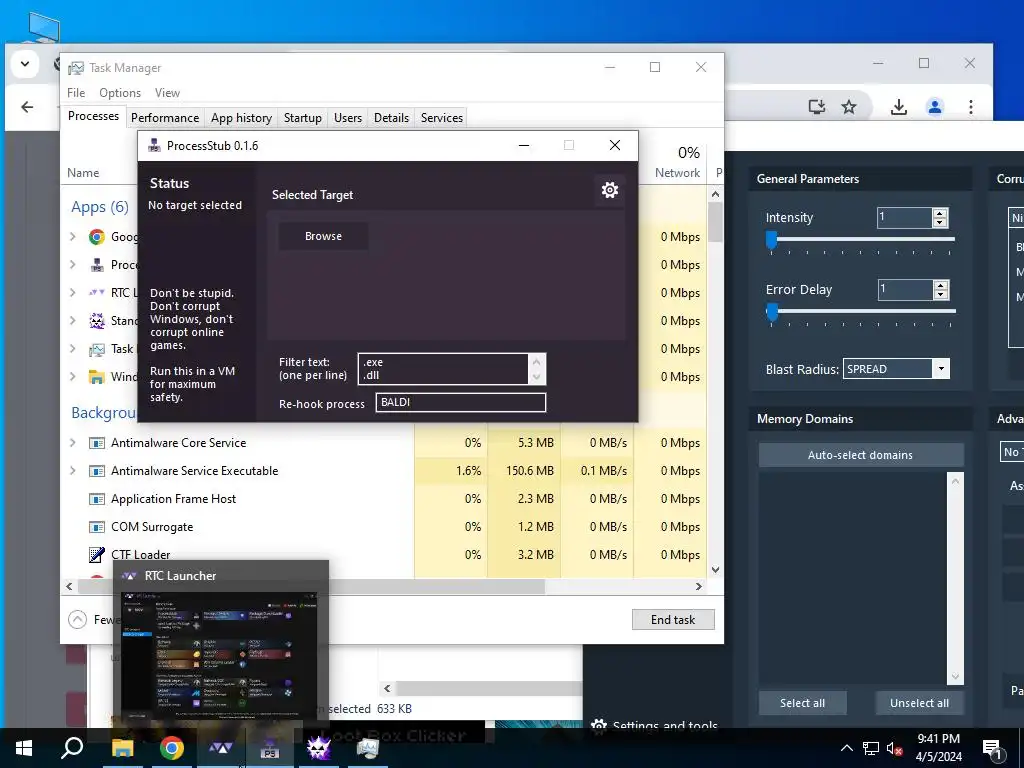
Task: Click Task Manager horizontal scrollbar right arrow
Action: coord(699,586)
